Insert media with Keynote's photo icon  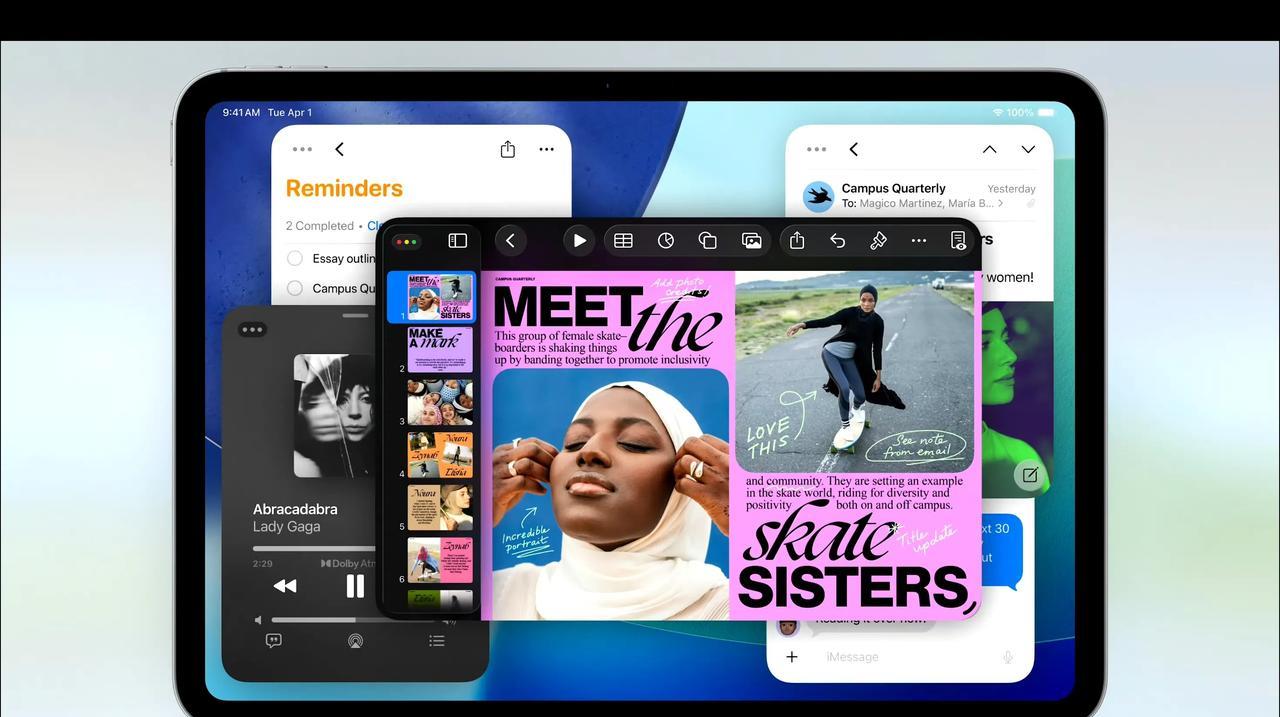tap(751, 240)
